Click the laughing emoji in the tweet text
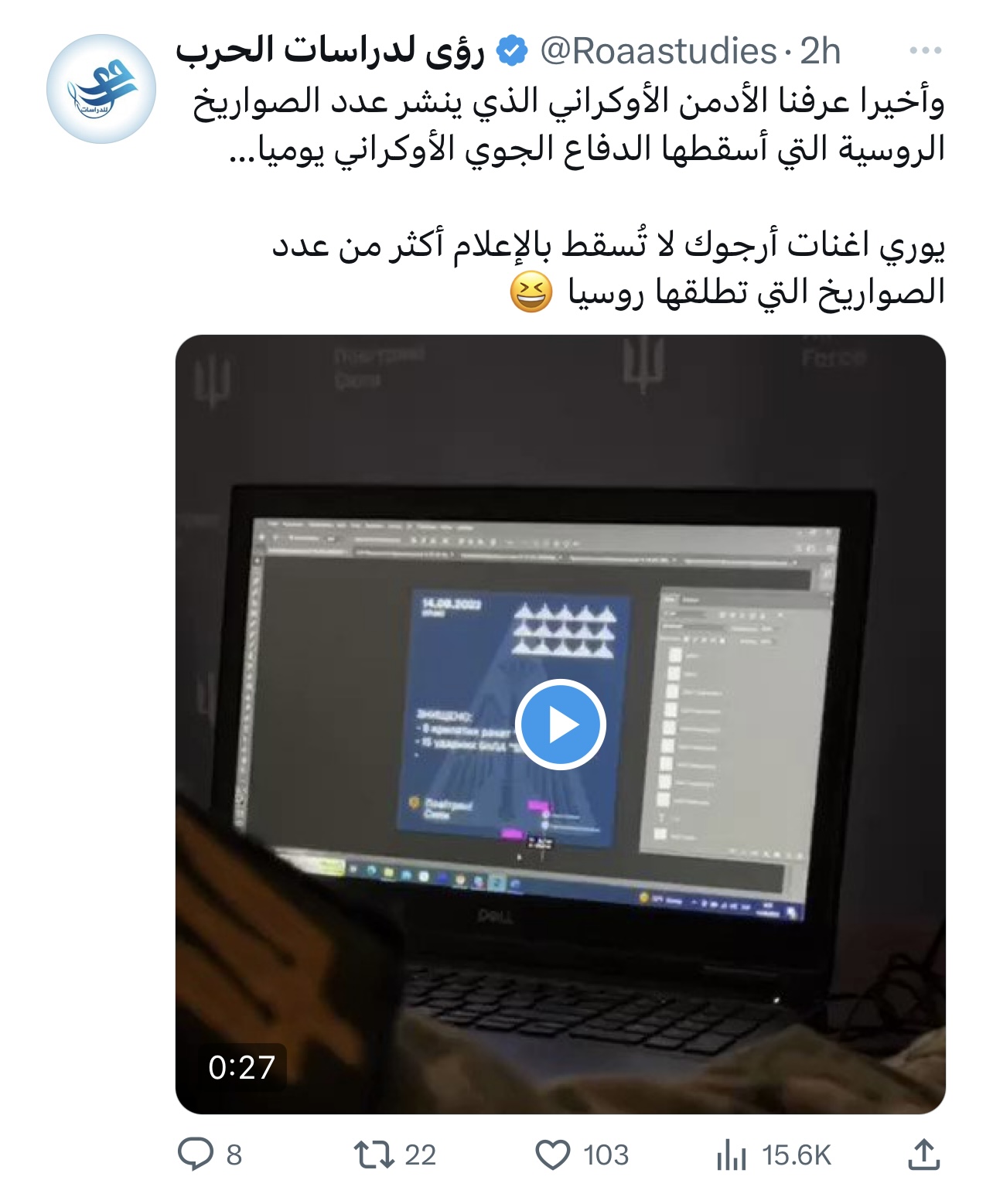The height and width of the screenshot is (1204, 993). point(531,292)
